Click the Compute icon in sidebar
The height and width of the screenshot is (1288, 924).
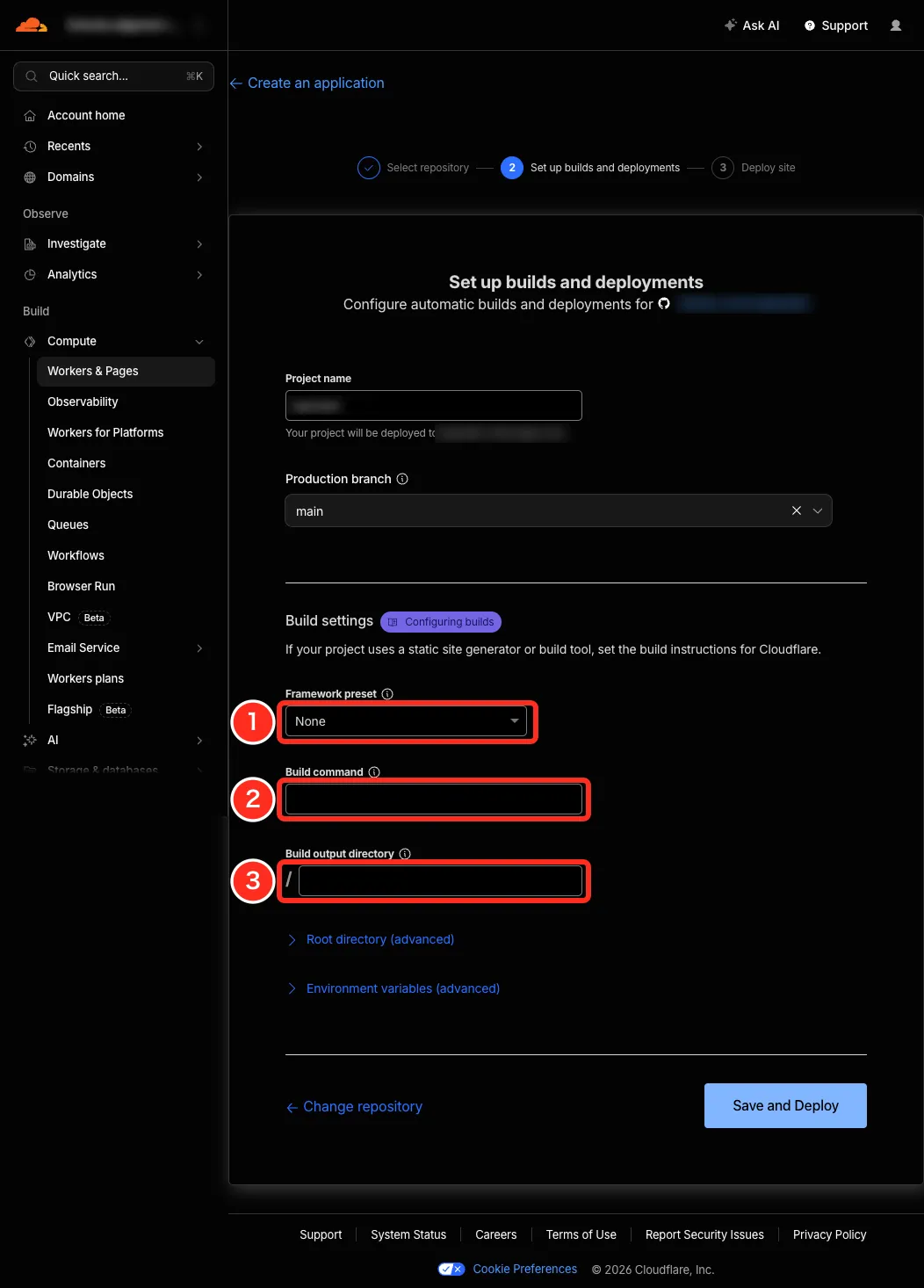coord(30,342)
